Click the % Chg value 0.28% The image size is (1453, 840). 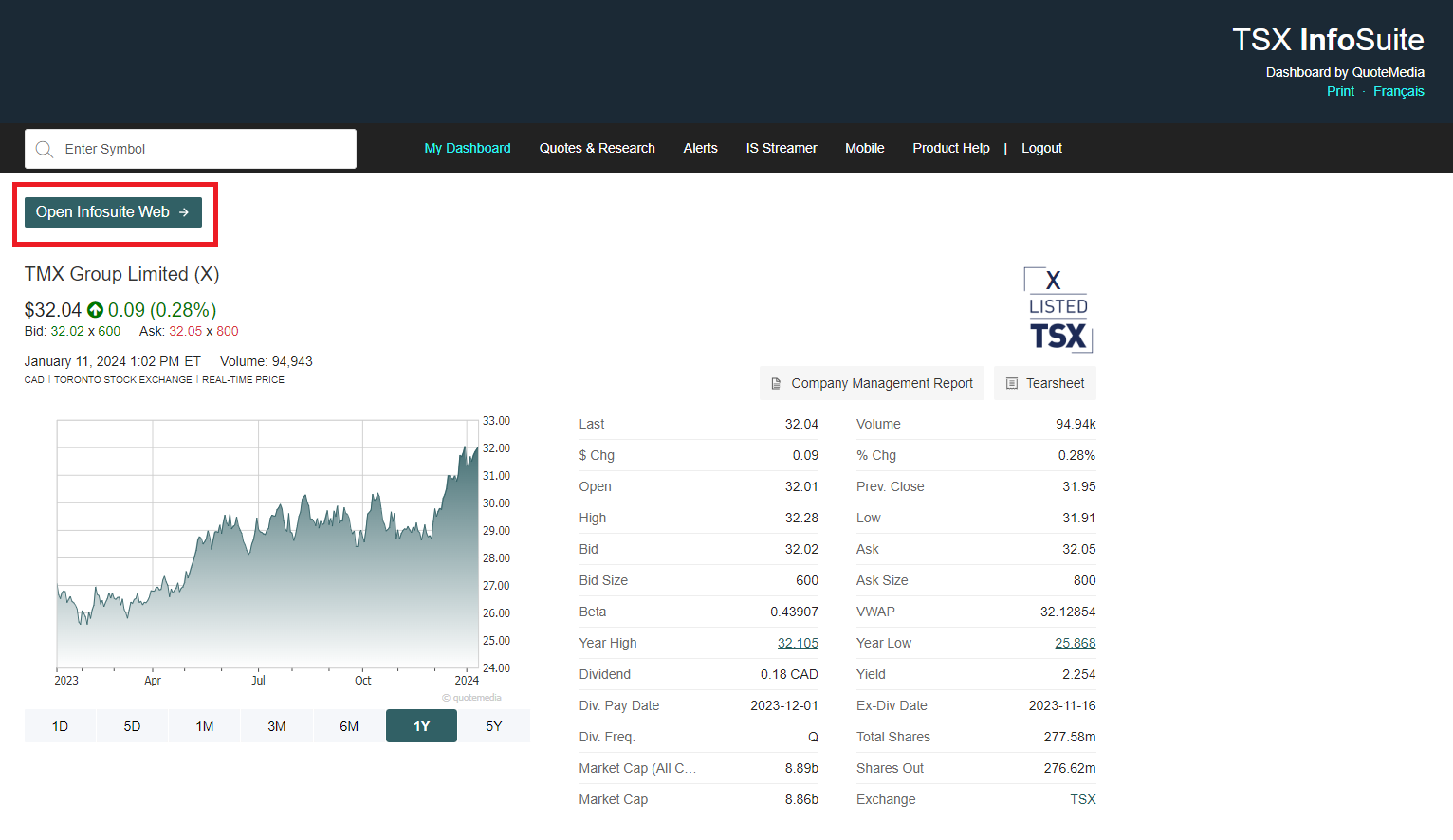click(1076, 455)
